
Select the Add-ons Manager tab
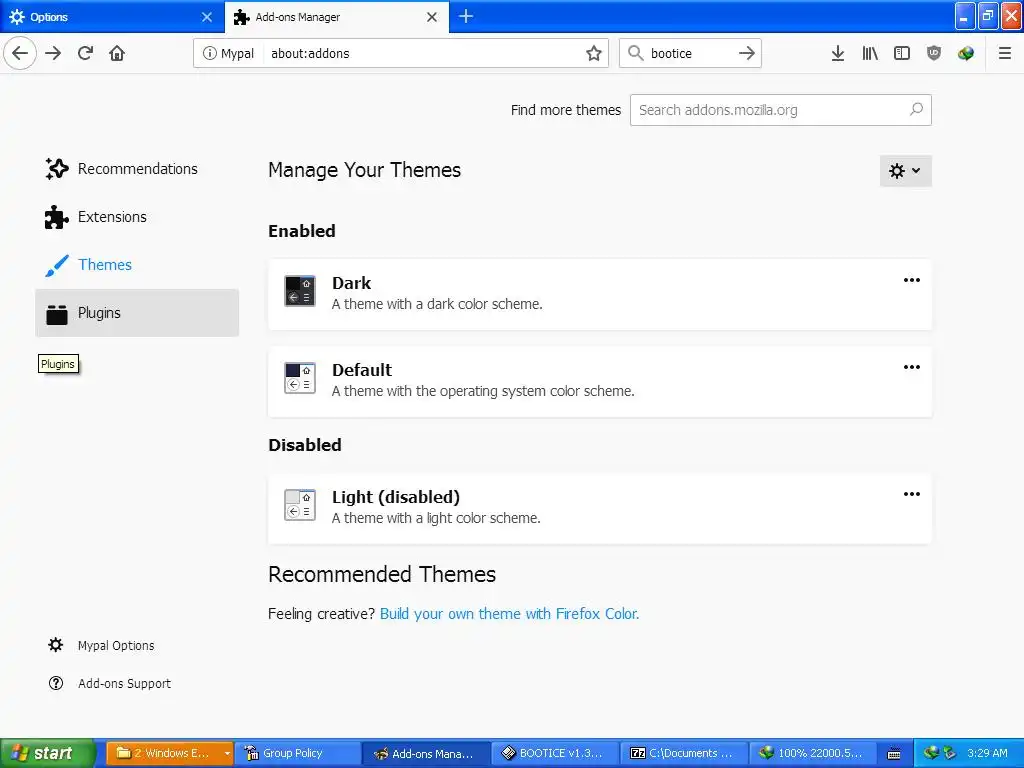336,17
